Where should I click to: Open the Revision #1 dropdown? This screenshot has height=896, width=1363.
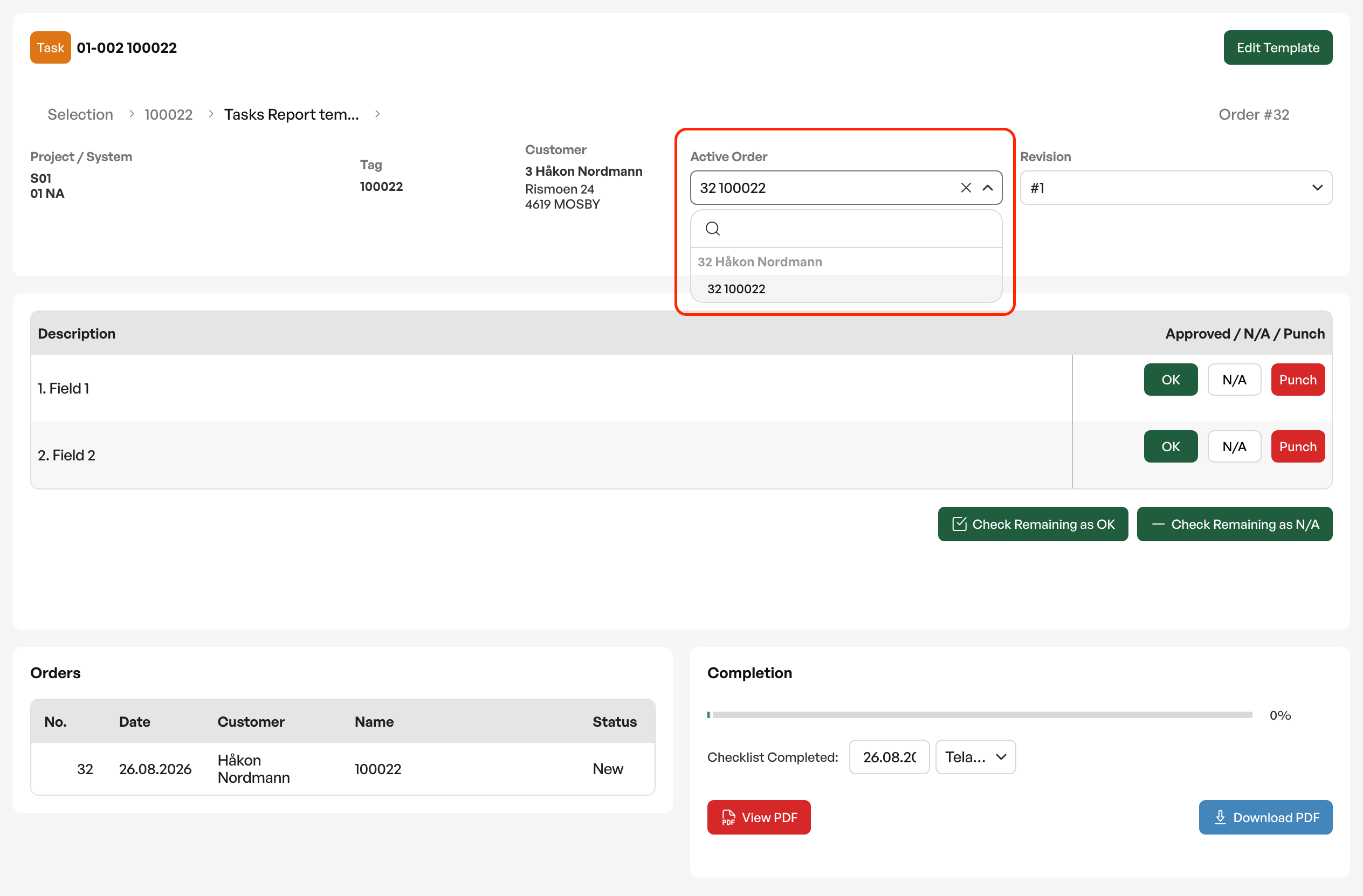pyautogui.click(x=1176, y=188)
